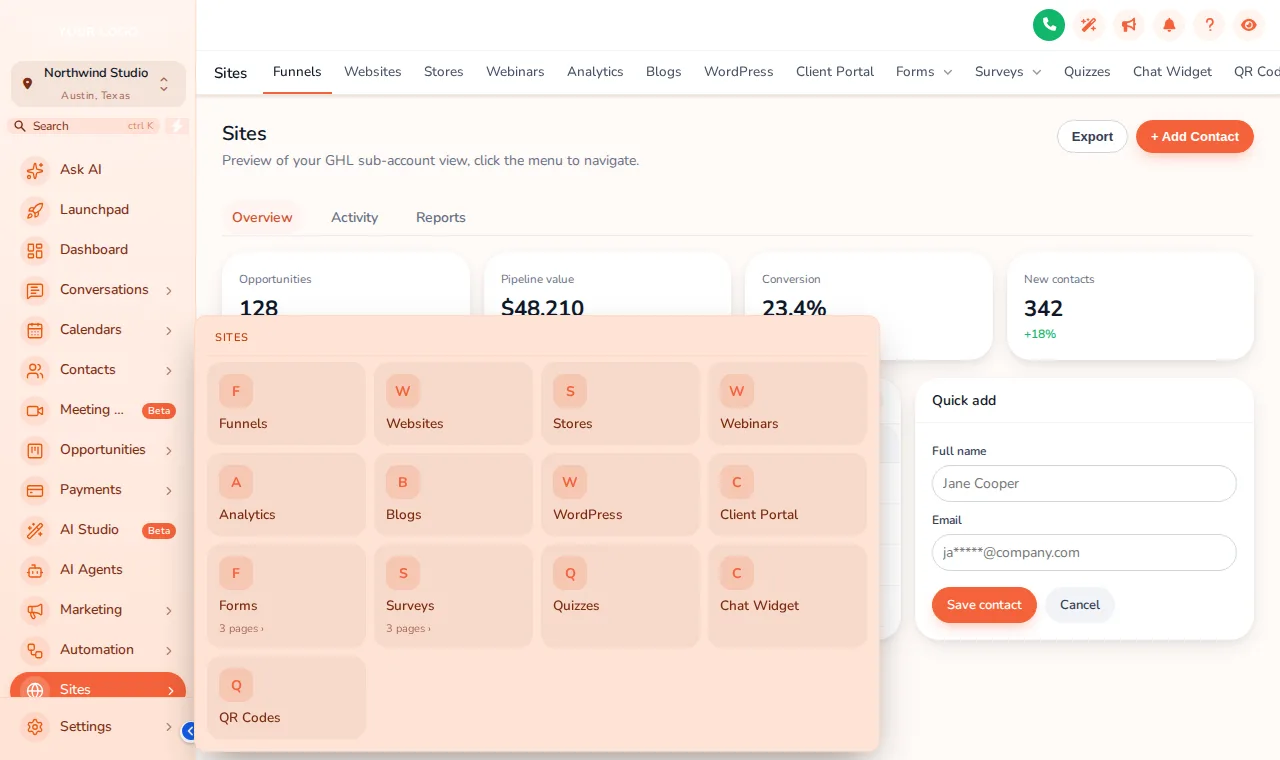Choose QR Codes in the Sites flyout
This screenshot has width=1280, height=760.
[286, 697]
